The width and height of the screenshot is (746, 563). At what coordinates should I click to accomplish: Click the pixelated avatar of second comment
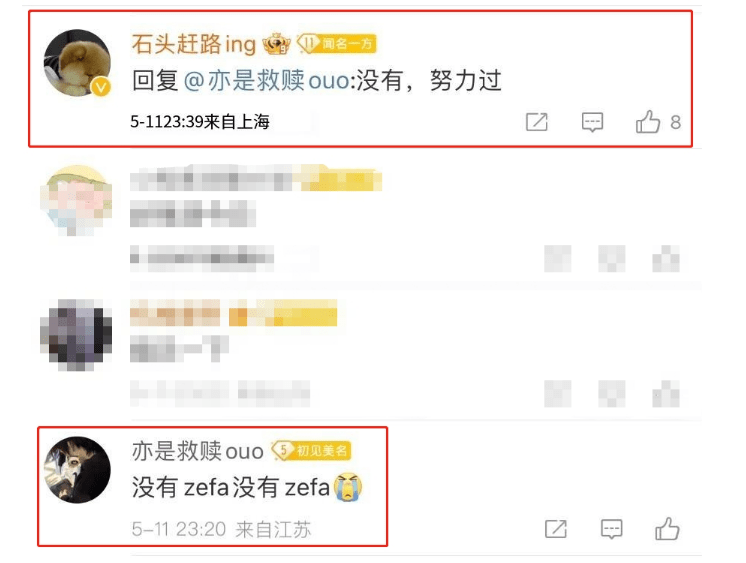[x=77, y=200]
